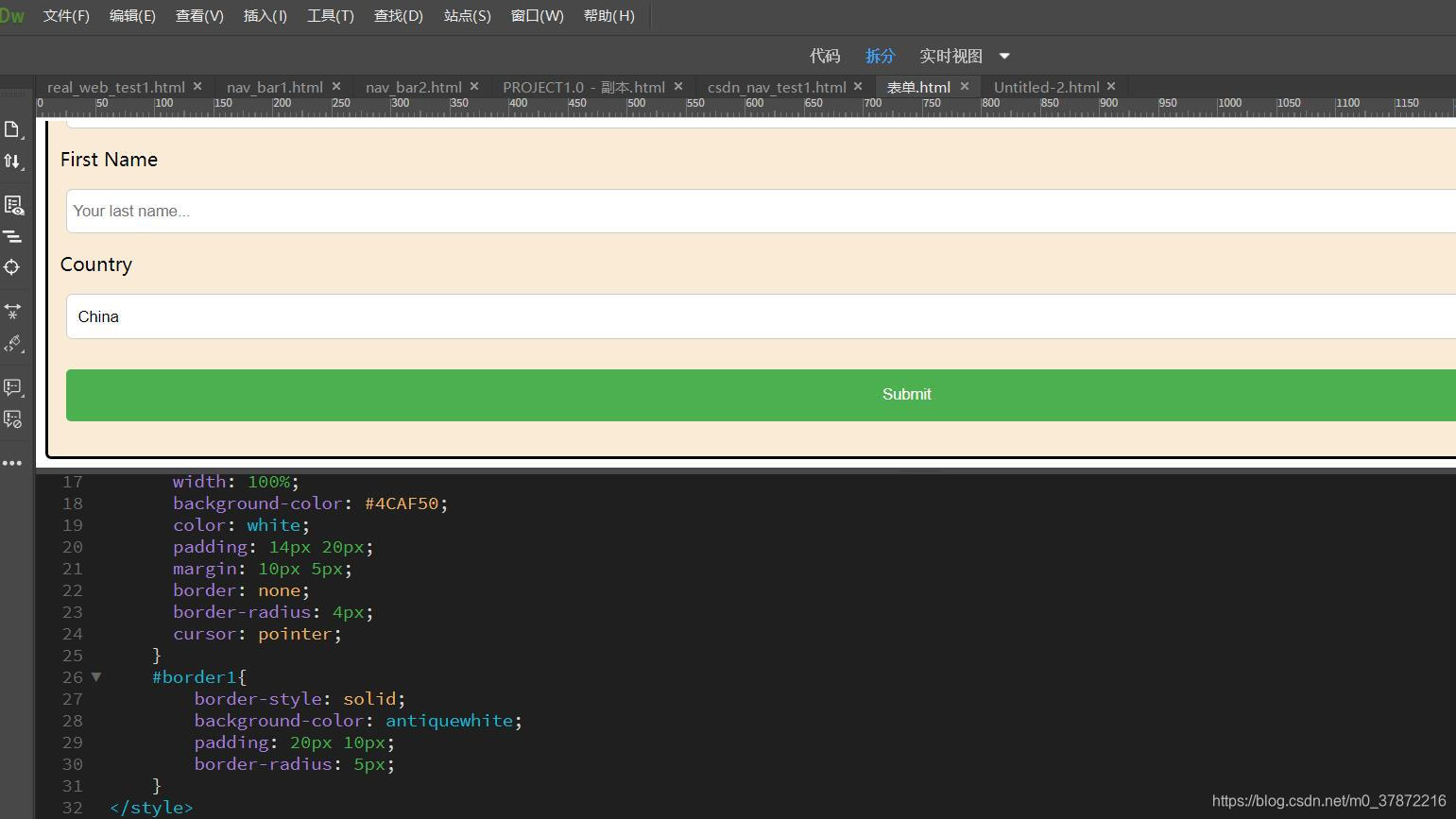Click 'border: none;' code line
This screenshot has height=819, width=1456.
pos(241,590)
